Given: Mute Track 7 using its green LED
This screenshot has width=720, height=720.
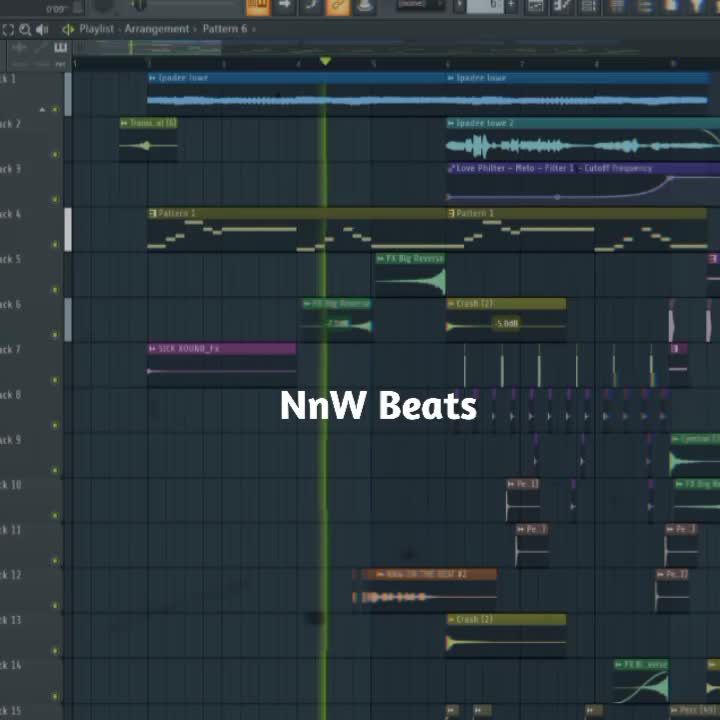Looking at the screenshot, I should (55, 380).
